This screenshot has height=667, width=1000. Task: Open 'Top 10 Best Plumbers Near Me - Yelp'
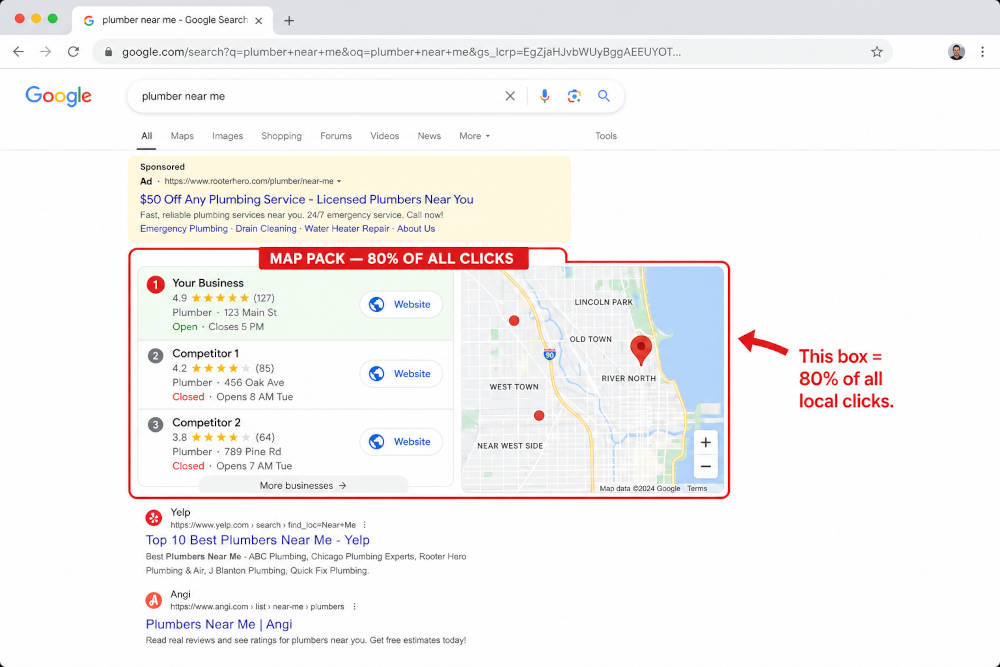[258, 540]
